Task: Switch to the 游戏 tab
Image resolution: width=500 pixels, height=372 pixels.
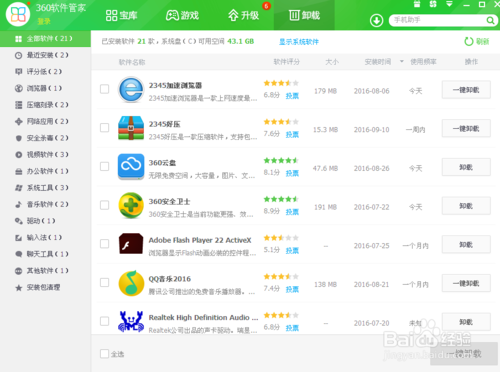Action: click(182, 15)
